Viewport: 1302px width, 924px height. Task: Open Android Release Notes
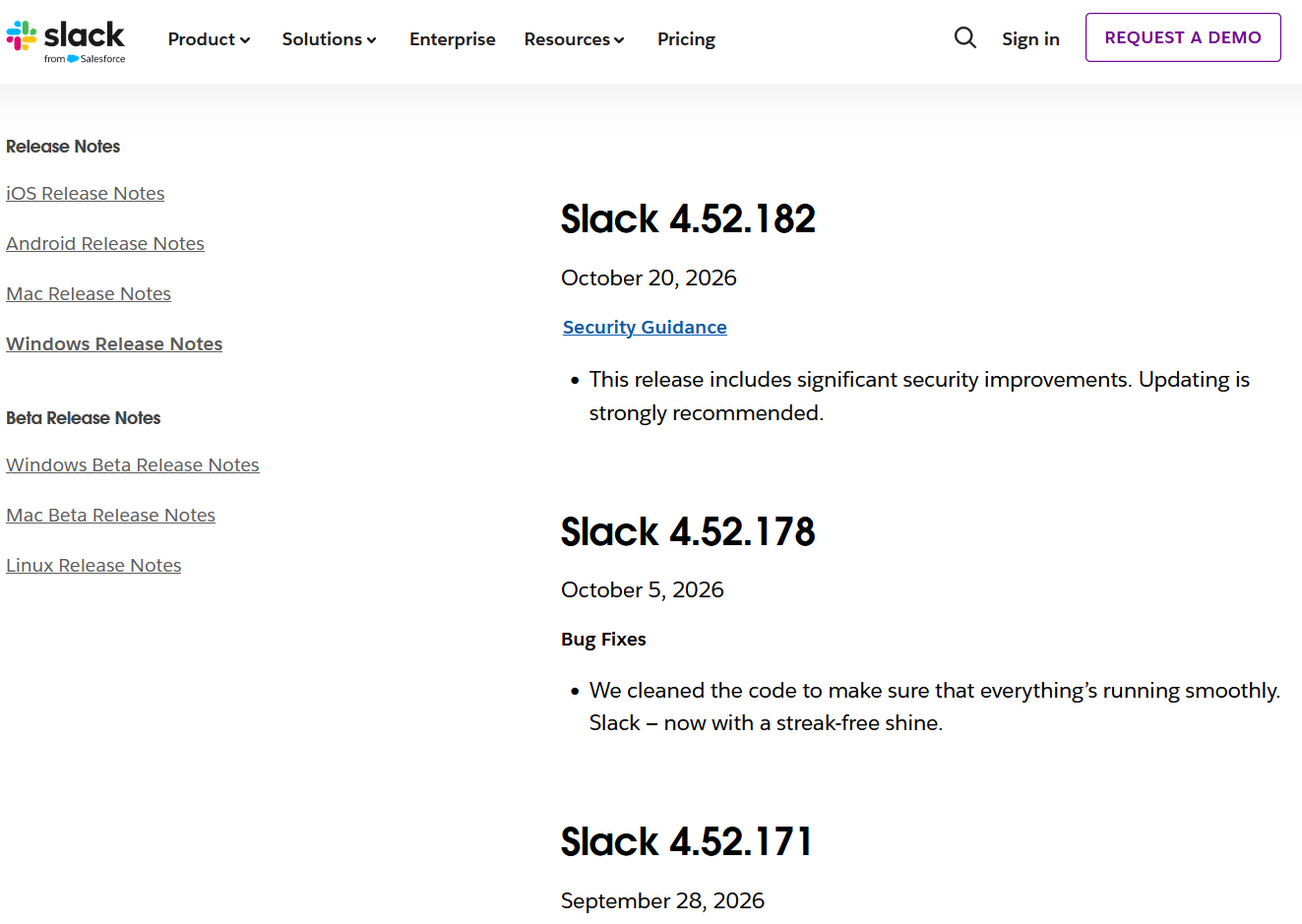[x=105, y=244]
